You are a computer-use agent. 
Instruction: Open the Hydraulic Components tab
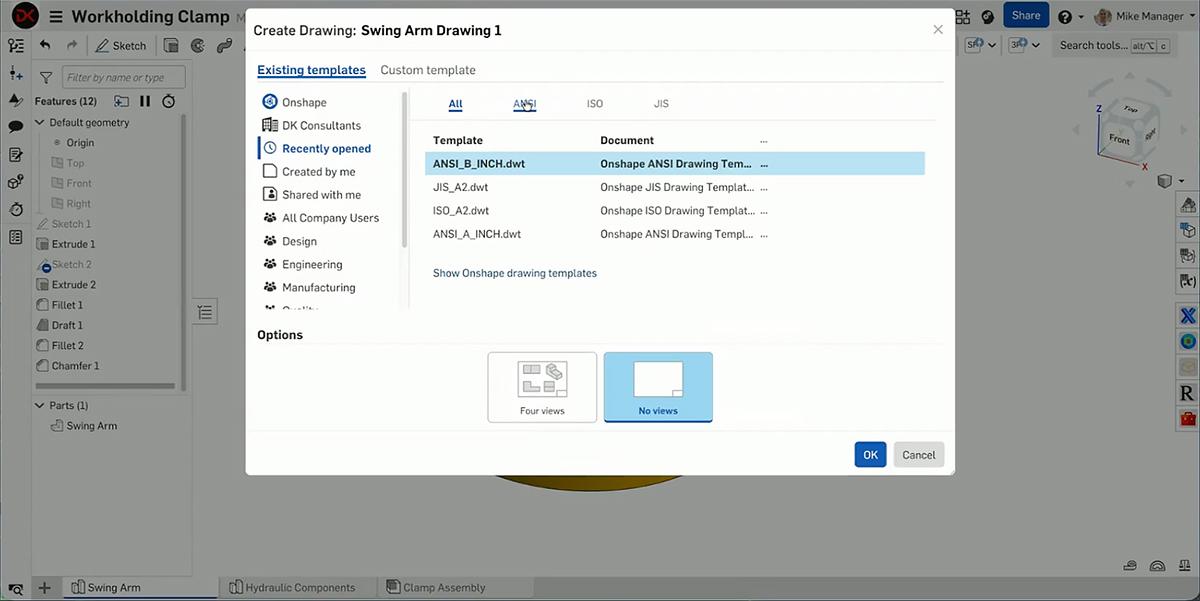298,587
